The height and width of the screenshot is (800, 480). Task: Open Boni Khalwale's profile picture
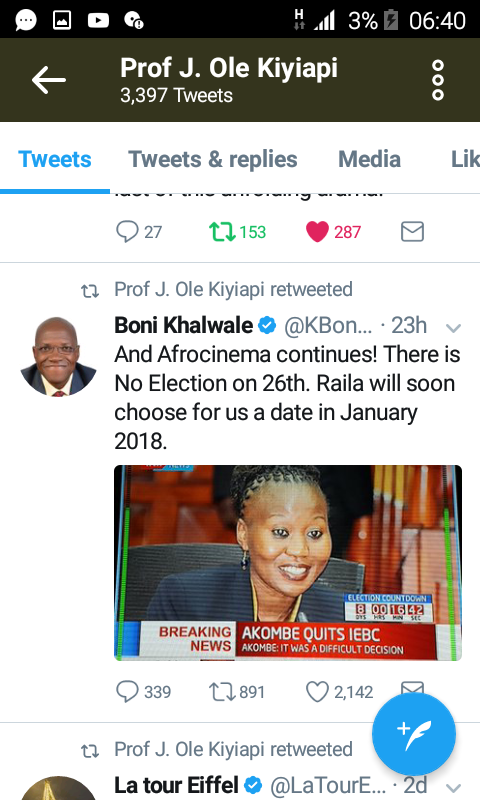pos(58,356)
